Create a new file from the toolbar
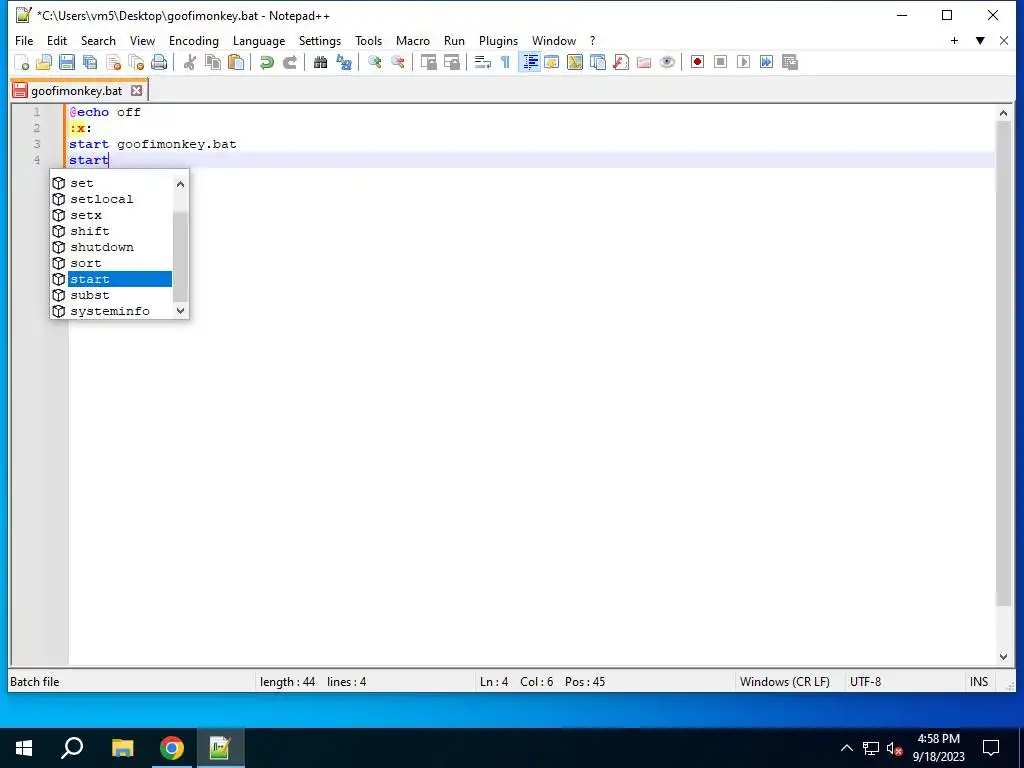This screenshot has width=1024, height=768. (x=22, y=62)
